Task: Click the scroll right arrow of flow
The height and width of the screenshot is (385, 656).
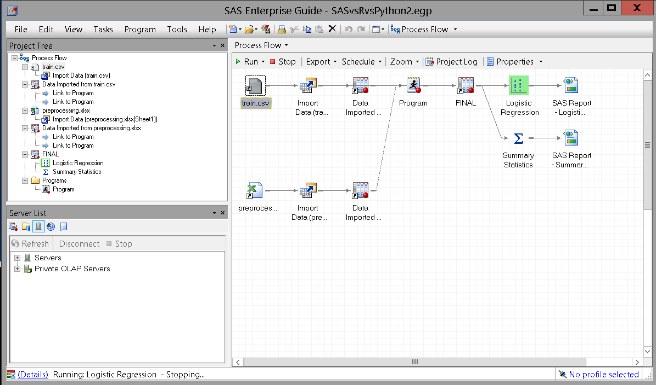Action: (637, 362)
